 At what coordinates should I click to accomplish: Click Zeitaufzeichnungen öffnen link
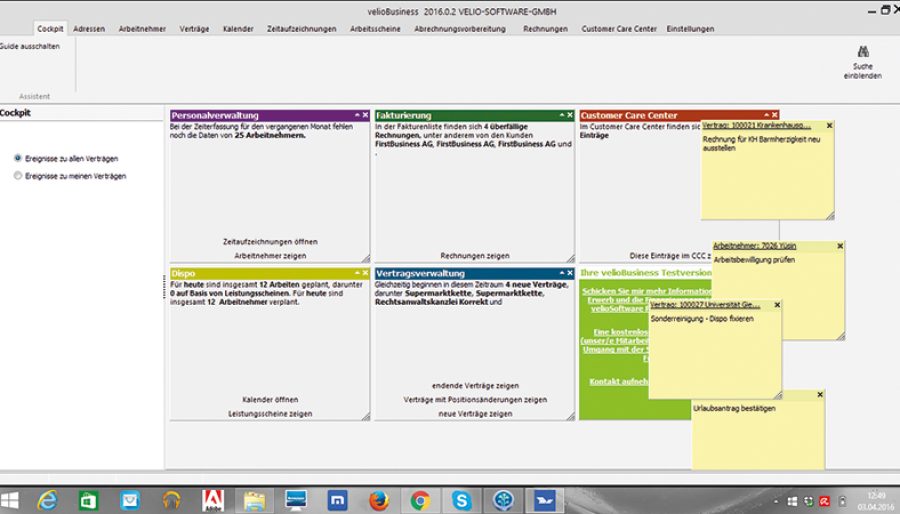point(270,242)
